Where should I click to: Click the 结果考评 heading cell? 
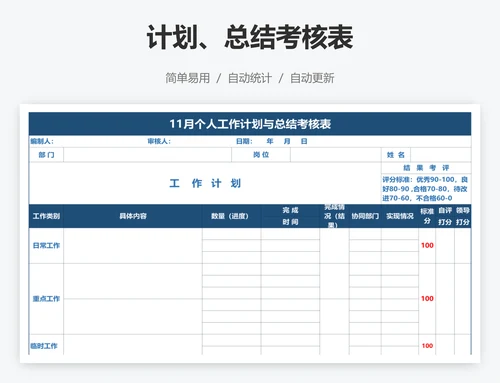[426, 168]
